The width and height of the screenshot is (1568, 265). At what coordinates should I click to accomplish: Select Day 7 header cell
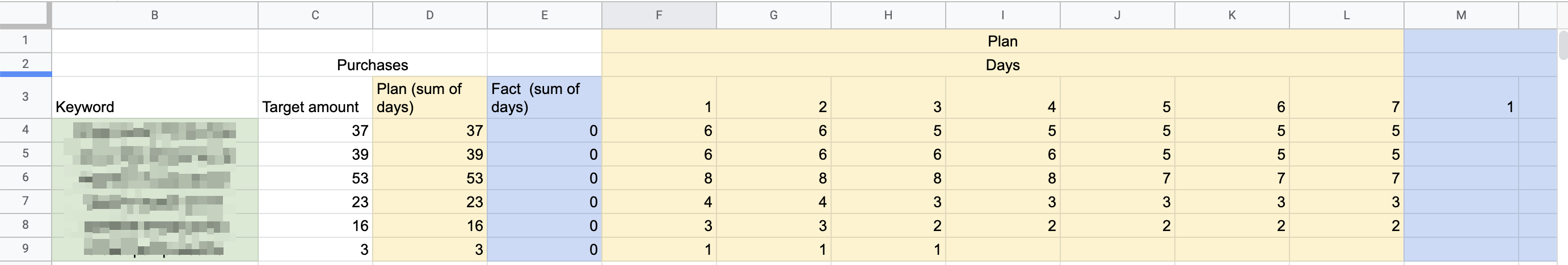click(1346, 97)
